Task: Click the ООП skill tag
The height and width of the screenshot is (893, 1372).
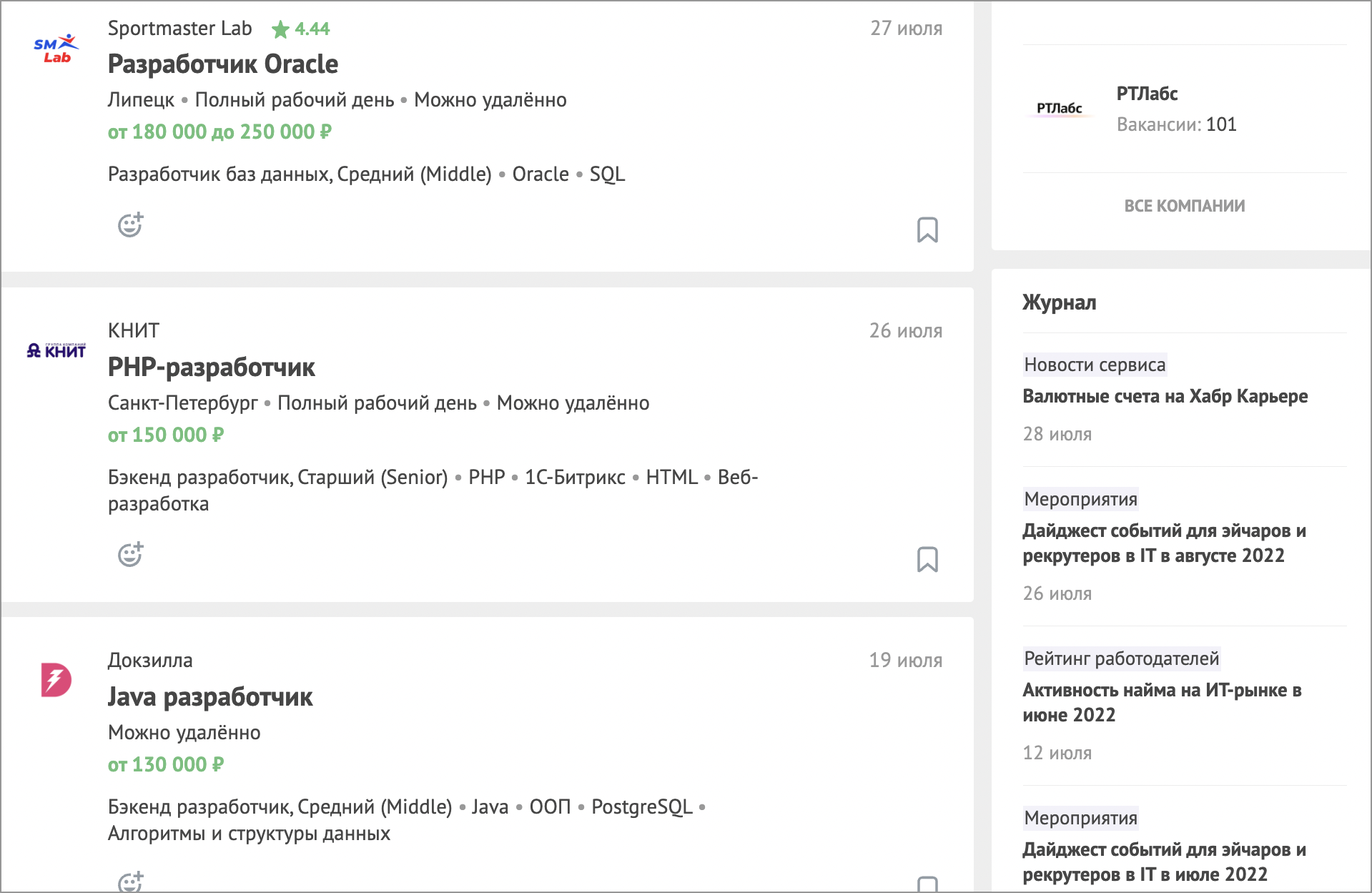Action: coord(550,807)
